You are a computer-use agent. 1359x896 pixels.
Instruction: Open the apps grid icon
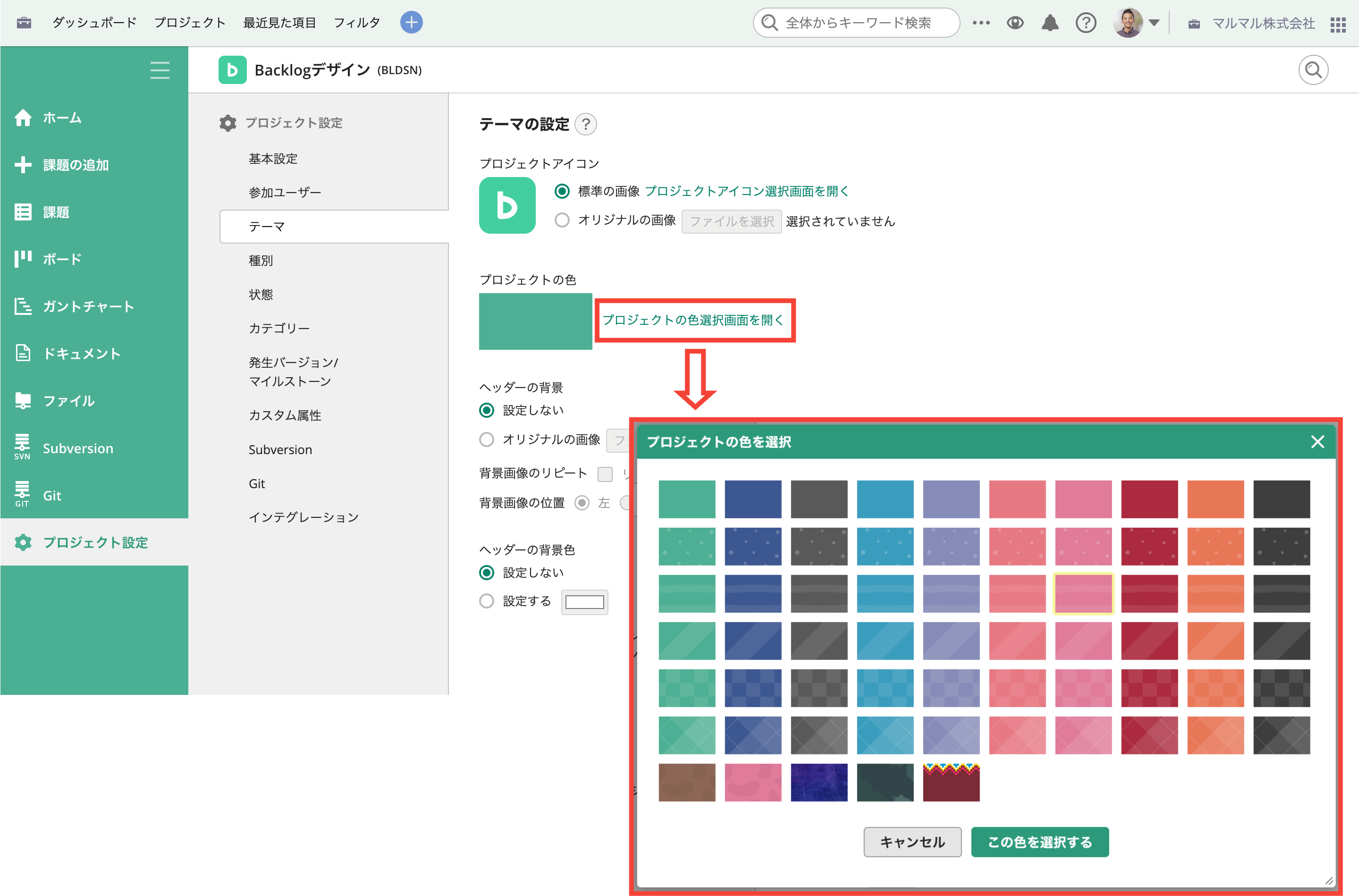point(1338,25)
